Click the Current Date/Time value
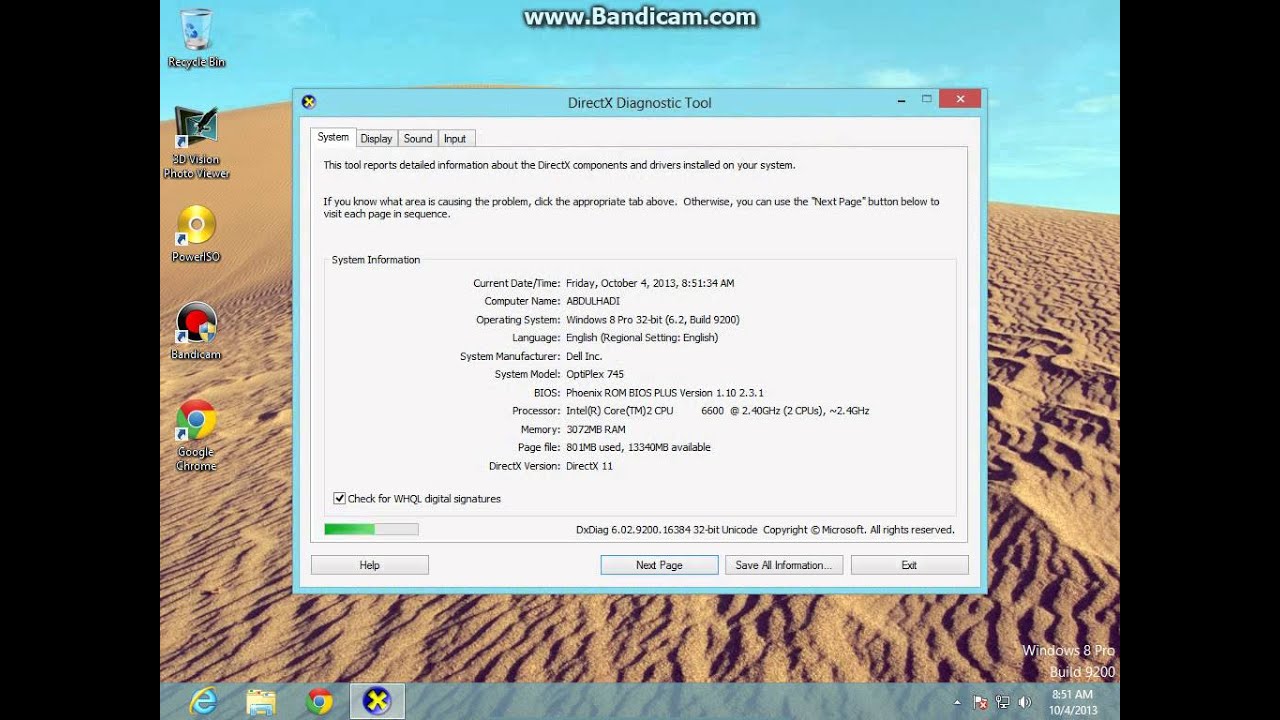The height and width of the screenshot is (720, 1280). click(650, 283)
